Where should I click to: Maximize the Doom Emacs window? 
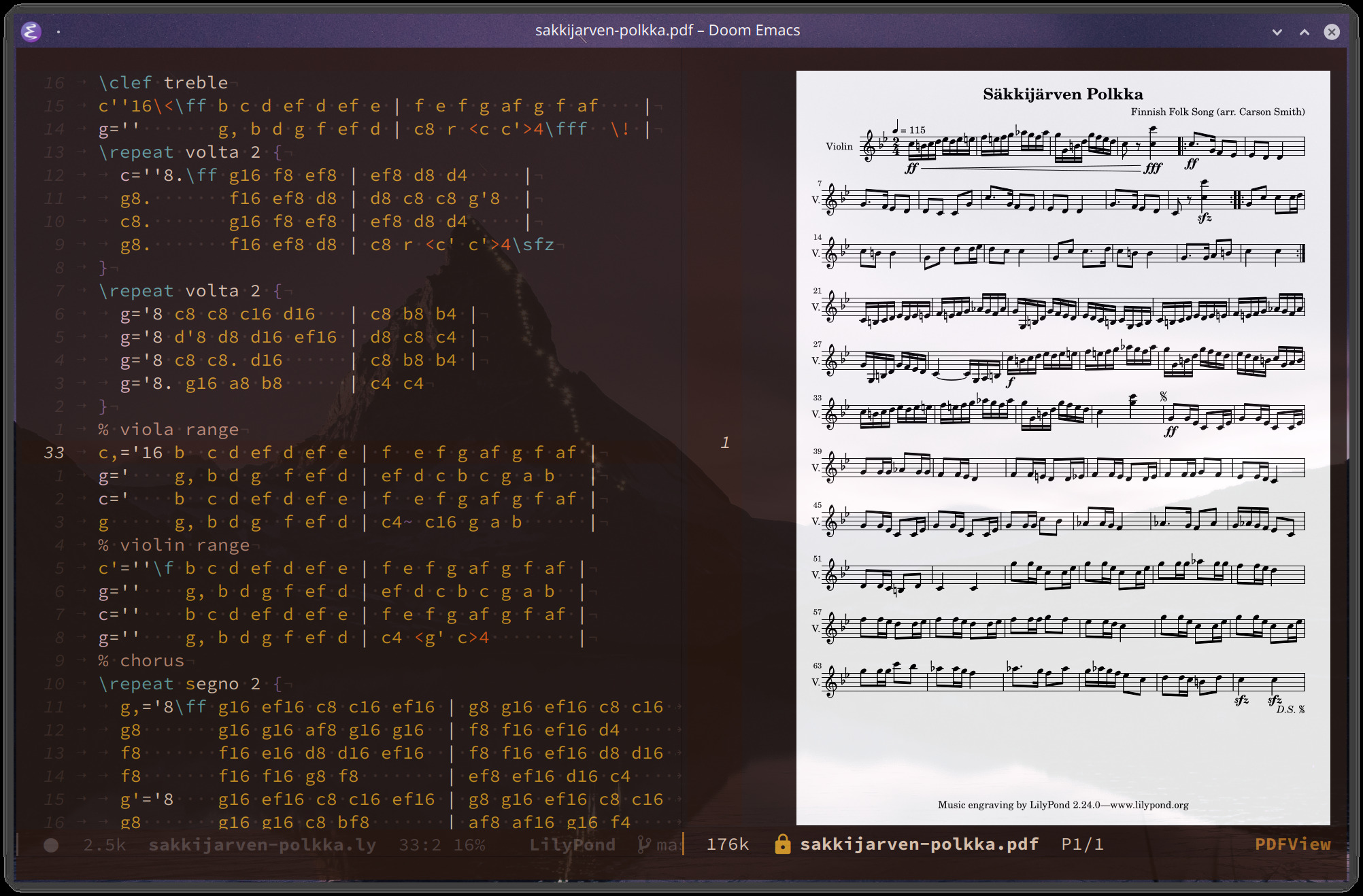1305,32
